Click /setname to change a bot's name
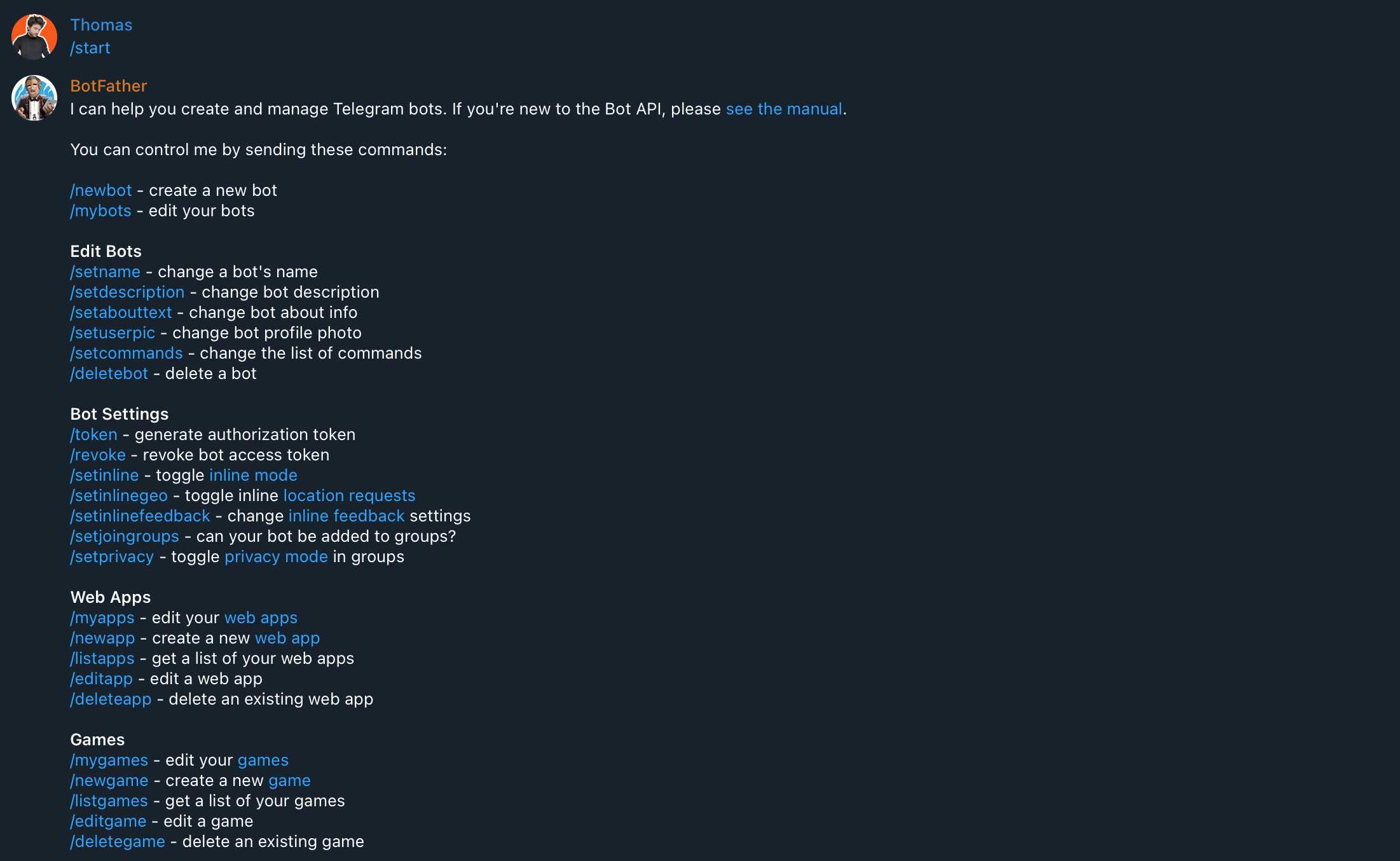The height and width of the screenshot is (861, 1400). click(x=105, y=272)
